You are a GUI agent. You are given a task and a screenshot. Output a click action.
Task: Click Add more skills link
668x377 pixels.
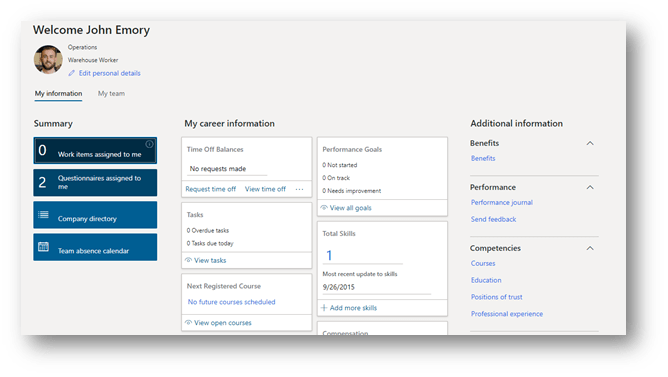click(353, 308)
